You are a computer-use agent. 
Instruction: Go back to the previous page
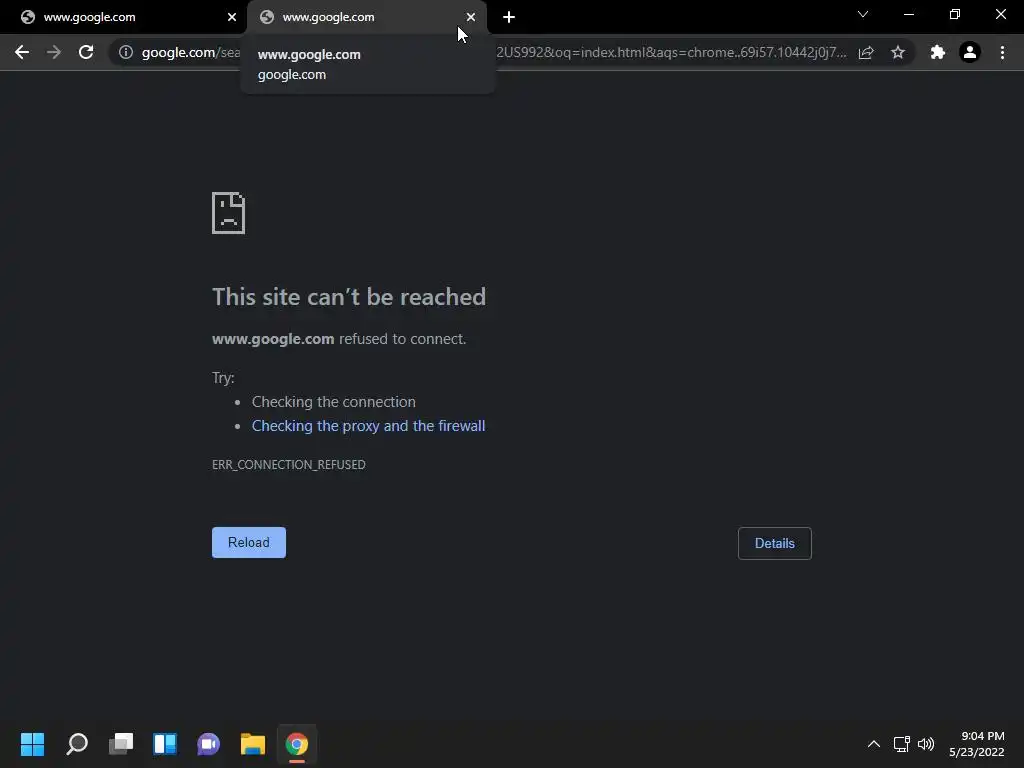pyautogui.click(x=22, y=52)
